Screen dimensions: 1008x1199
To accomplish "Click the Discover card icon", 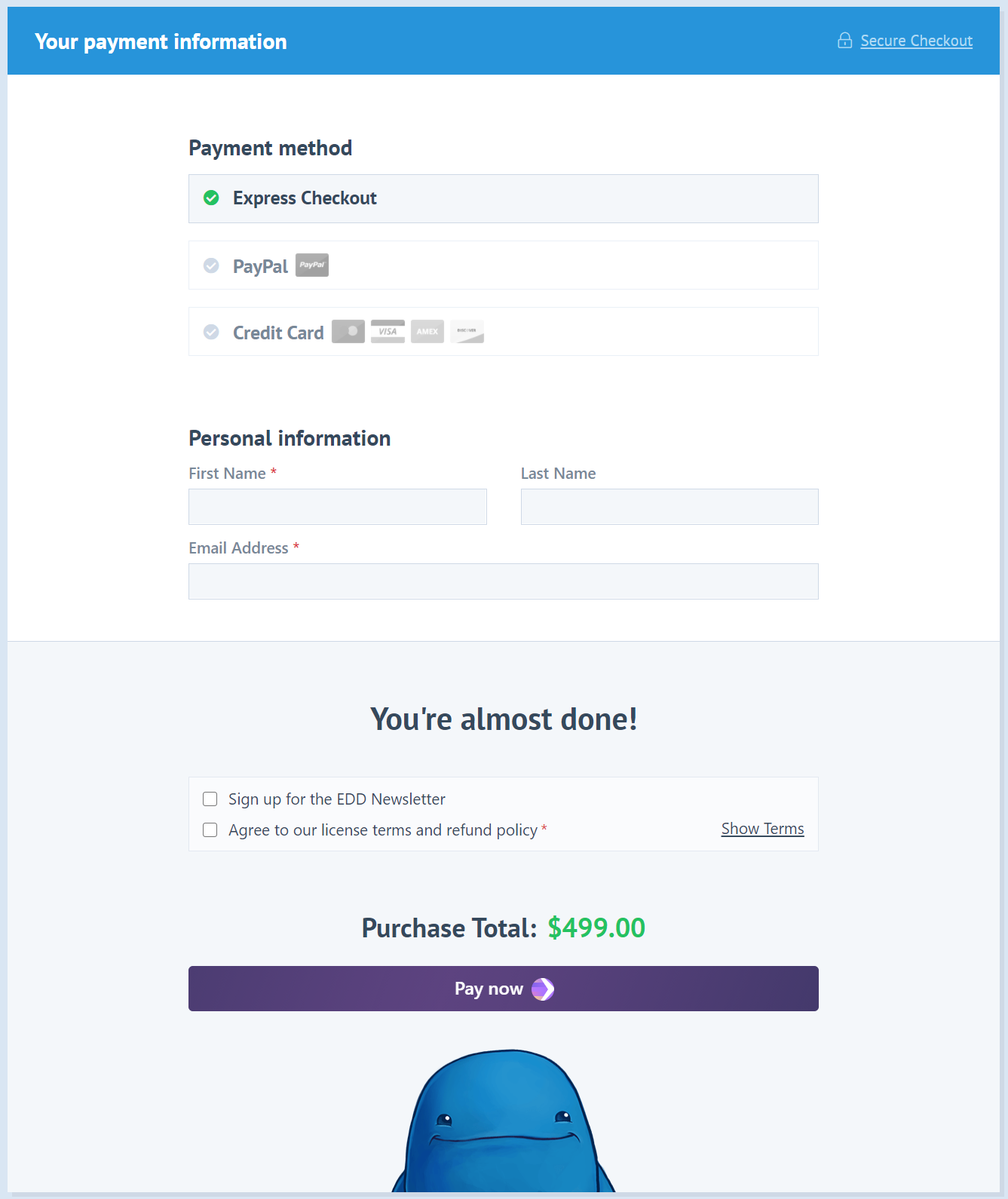I will pos(467,332).
